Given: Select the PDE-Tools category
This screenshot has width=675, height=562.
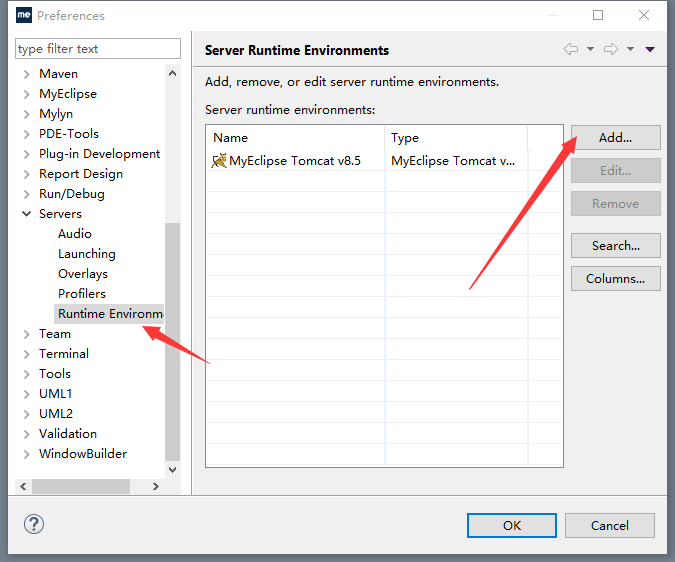Looking at the screenshot, I should (69, 134).
